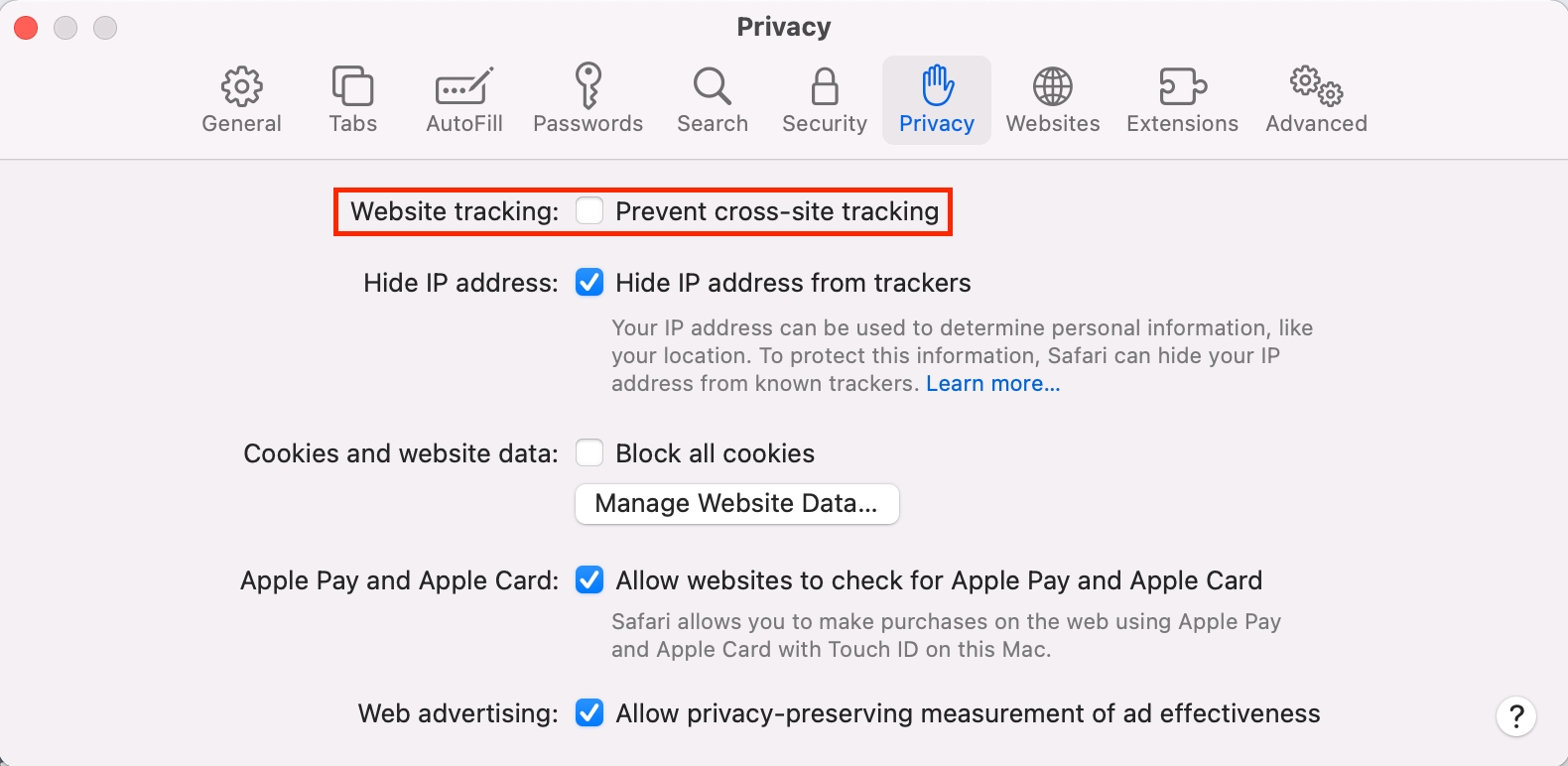1568x766 pixels.
Task: Open the Advanced gears pane
Action: click(1316, 87)
